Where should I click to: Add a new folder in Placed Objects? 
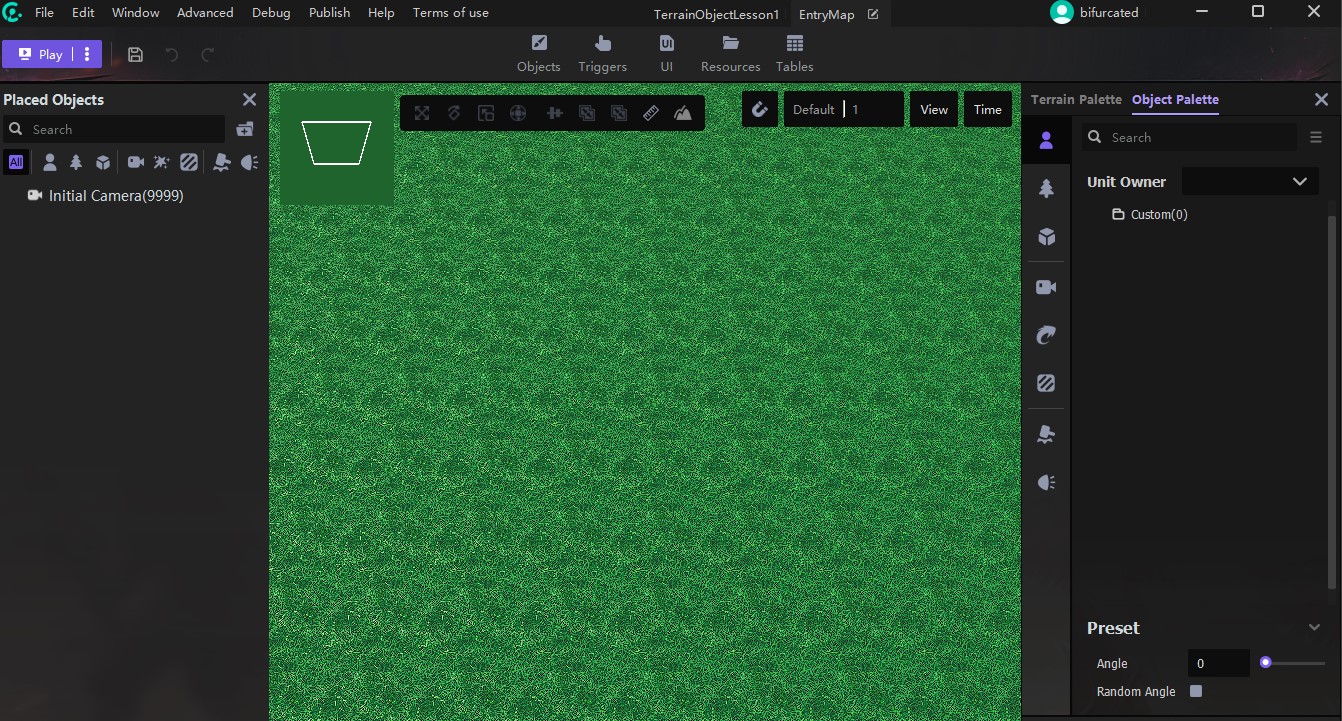coord(245,129)
